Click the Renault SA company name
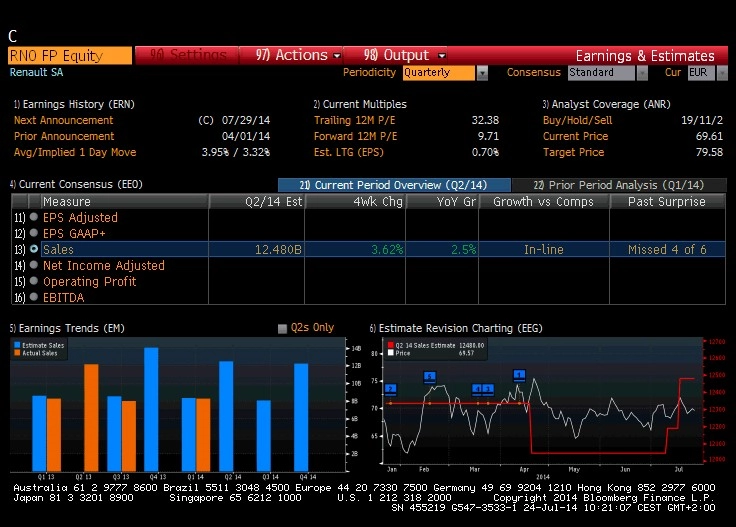 (x=37, y=72)
